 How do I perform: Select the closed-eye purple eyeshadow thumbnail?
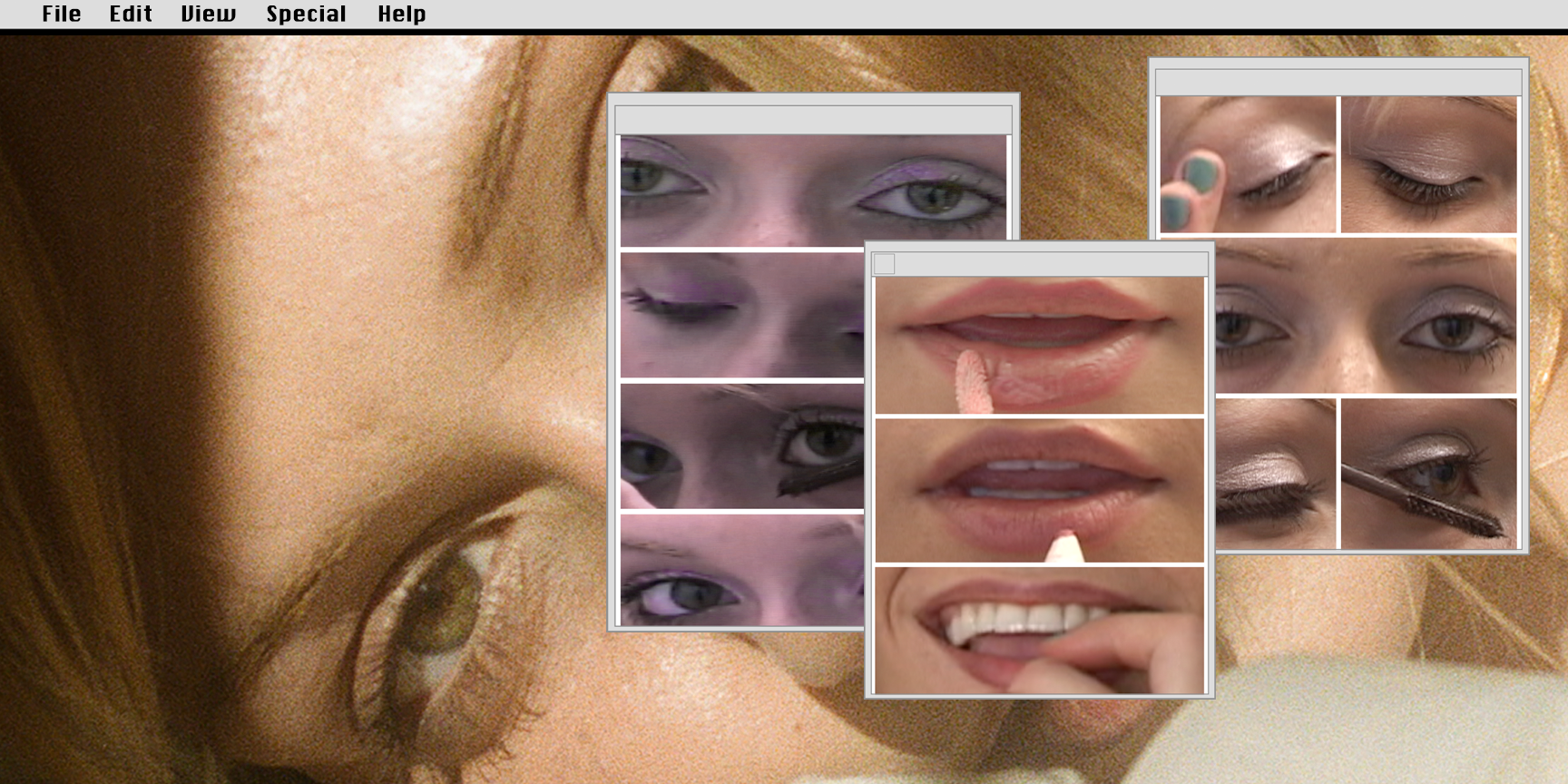click(x=742, y=314)
